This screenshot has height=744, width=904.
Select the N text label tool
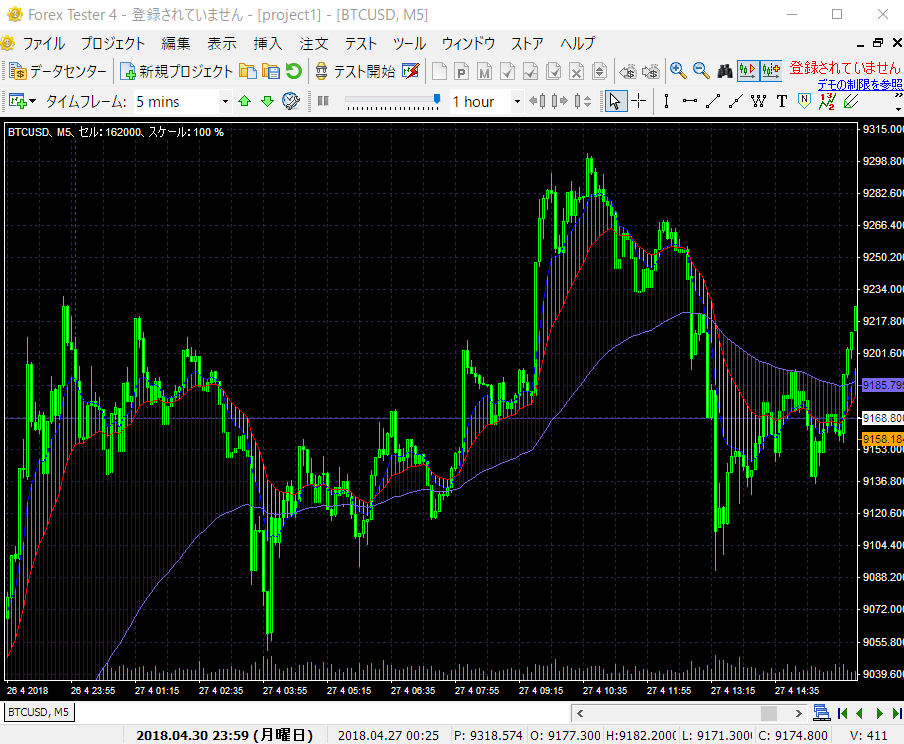click(804, 102)
